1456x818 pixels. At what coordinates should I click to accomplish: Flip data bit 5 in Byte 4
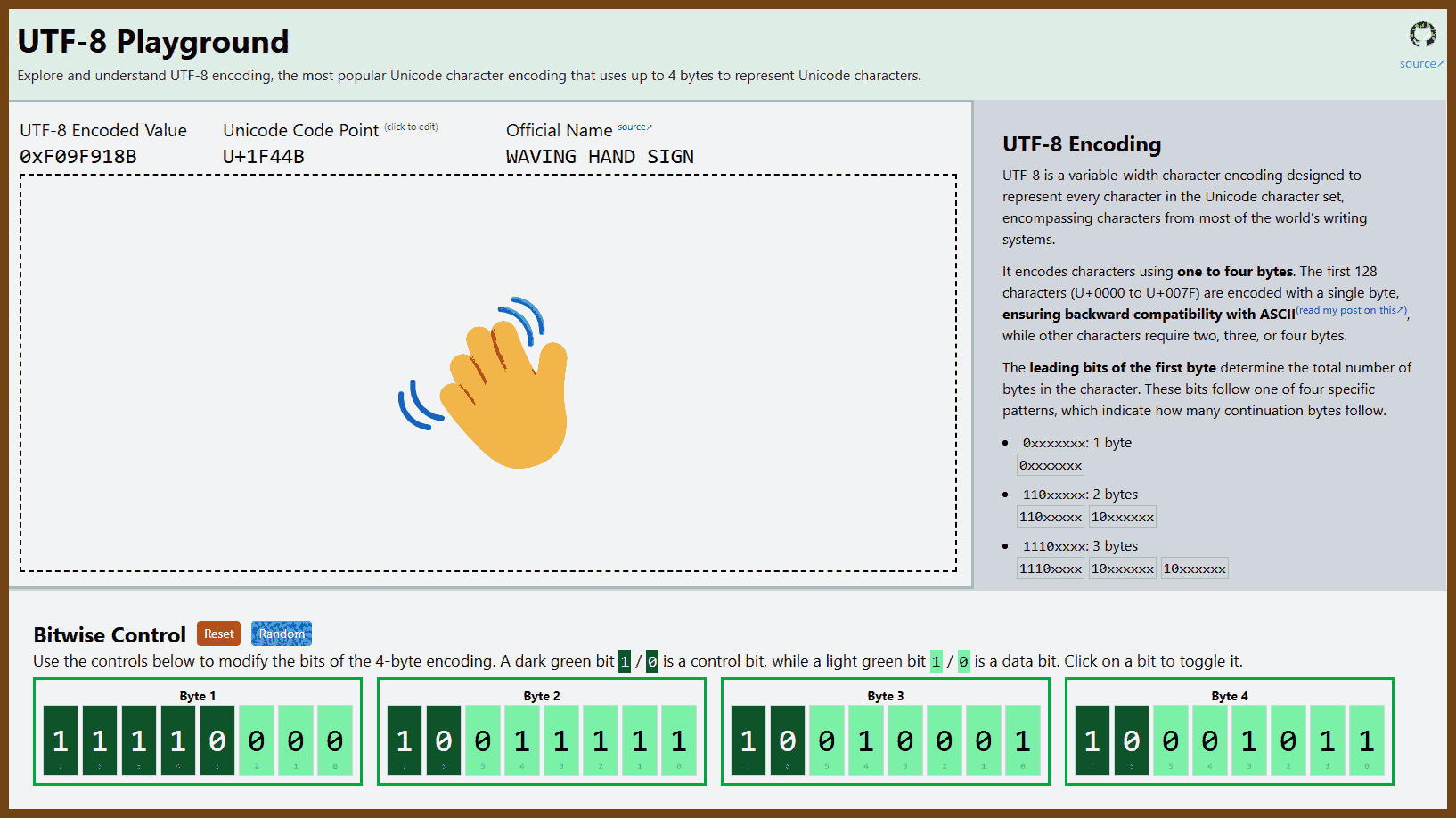coord(1171,740)
